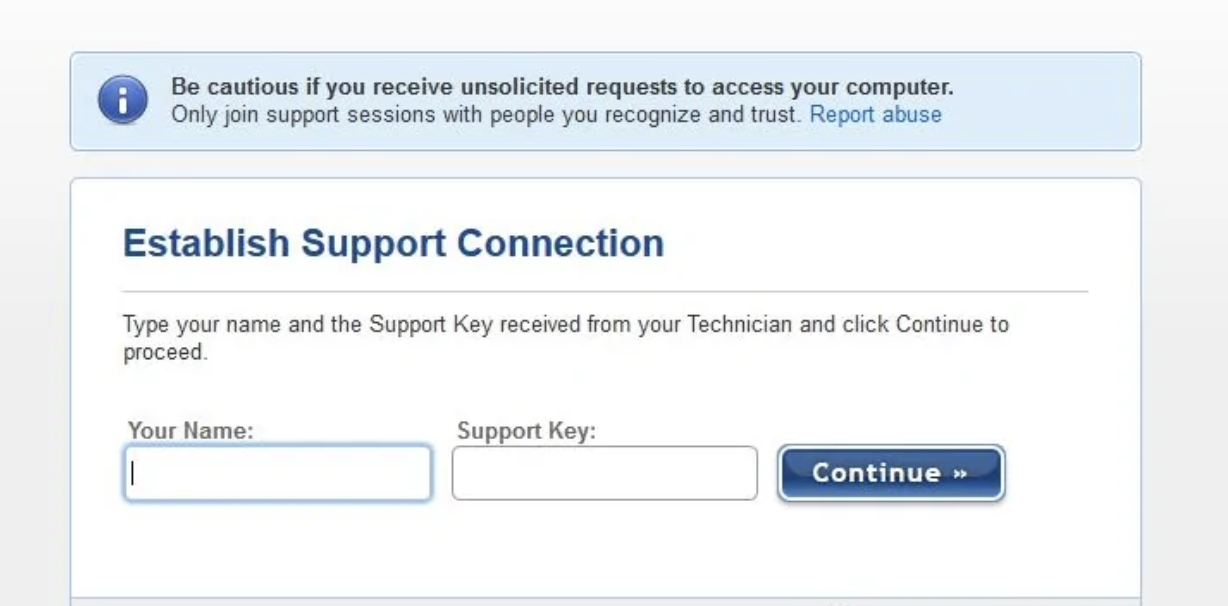Click the "Your Name:" field label
The width and height of the screenshot is (1228, 606).
pyautogui.click(x=191, y=431)
